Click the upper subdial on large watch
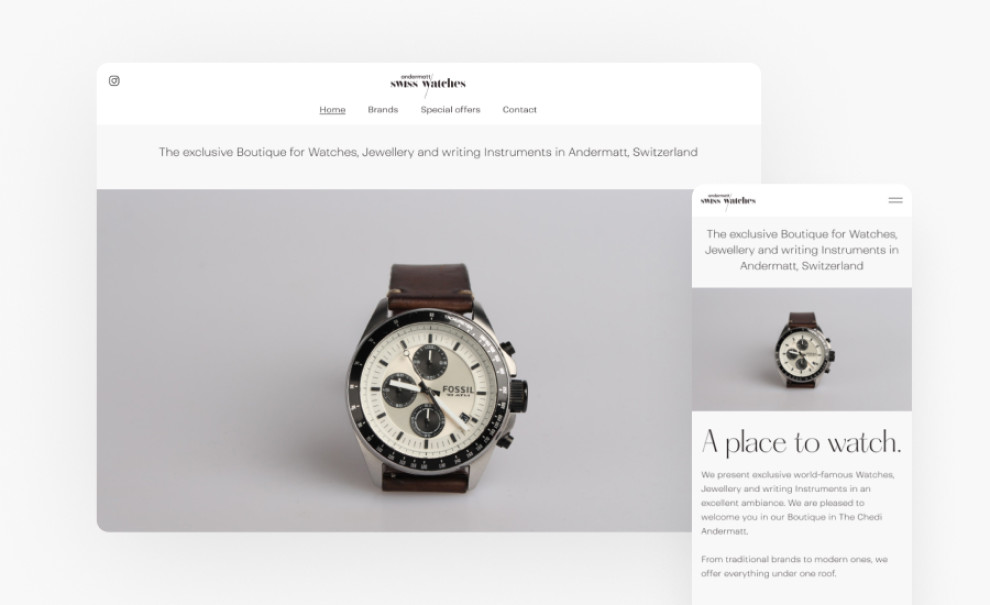This screenshot has width=990, height=605. click(x=430, y=361)
